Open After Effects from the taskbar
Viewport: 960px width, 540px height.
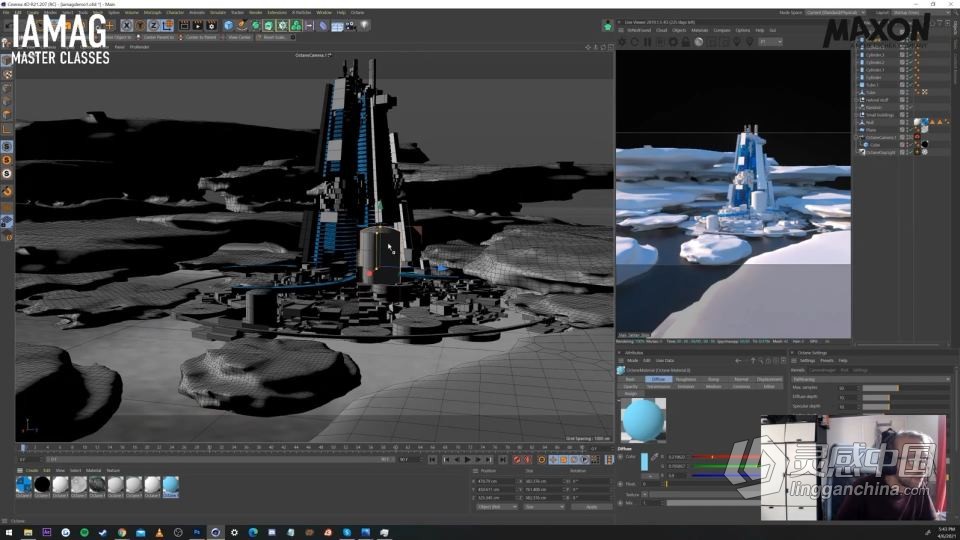coord(47,533)
